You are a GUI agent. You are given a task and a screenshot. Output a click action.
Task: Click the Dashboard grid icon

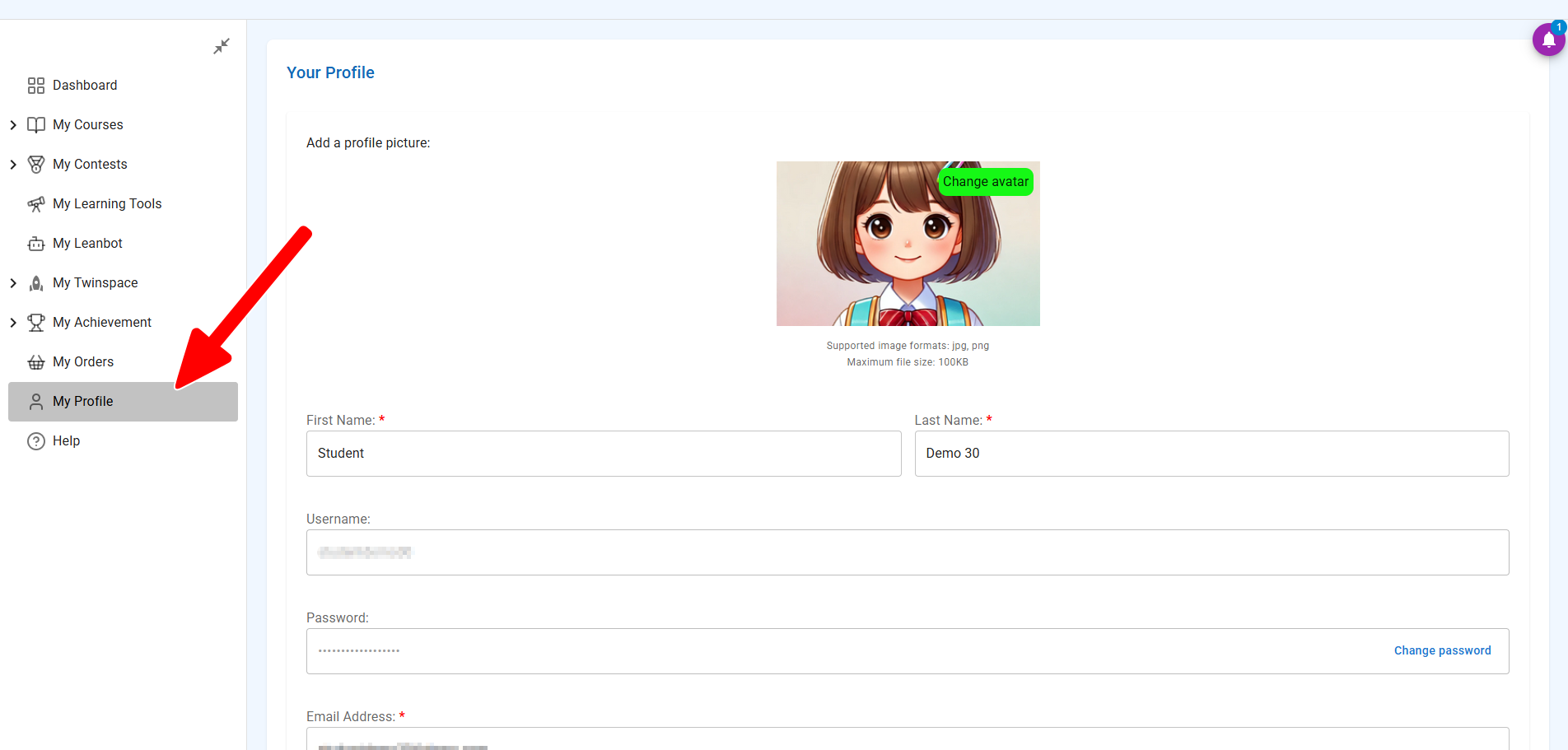coord(36,86)
